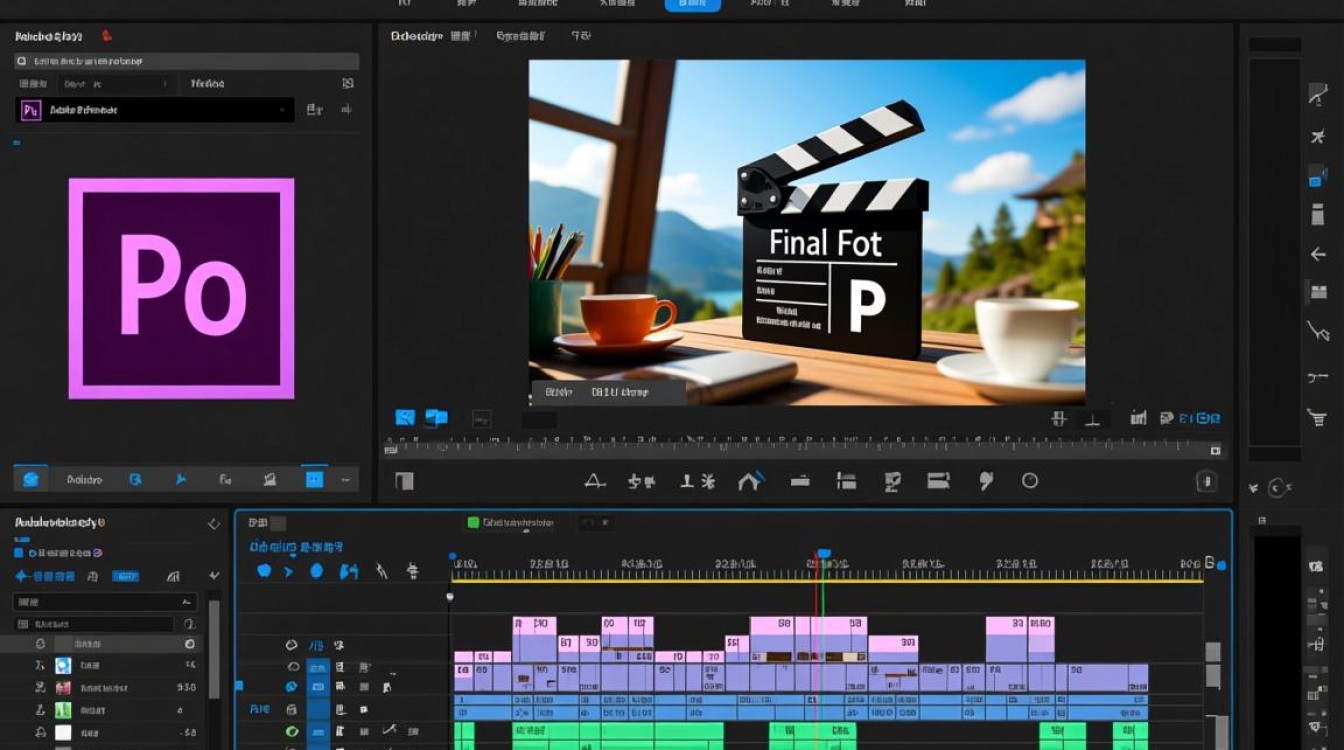Image resolution: width=1344 pixels, height=750 pixels.
Task: Click the gray dimmed icon next to blue monitor icons
Action: tap(481, 418)
